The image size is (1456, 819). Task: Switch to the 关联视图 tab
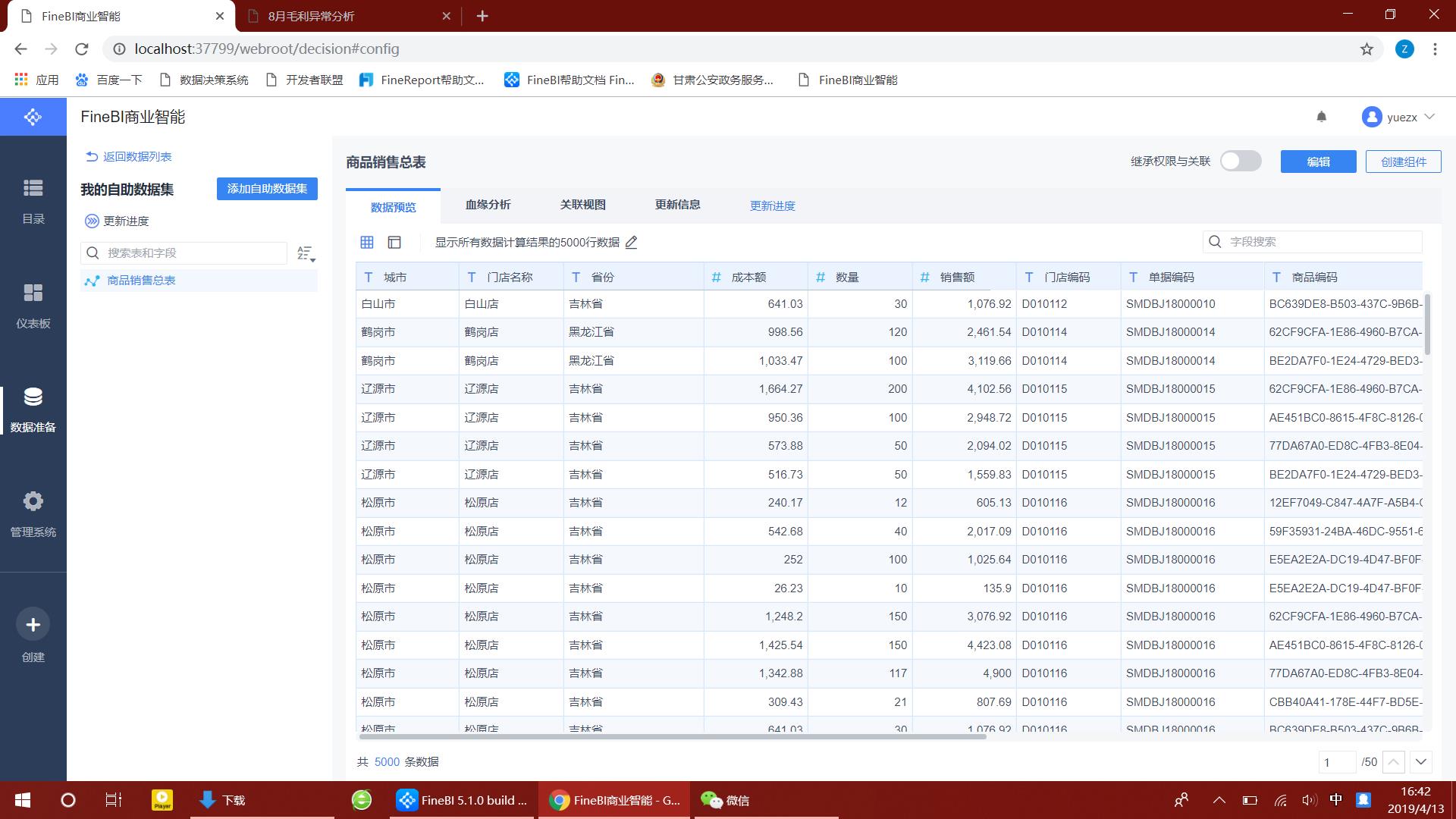[582, 205]
